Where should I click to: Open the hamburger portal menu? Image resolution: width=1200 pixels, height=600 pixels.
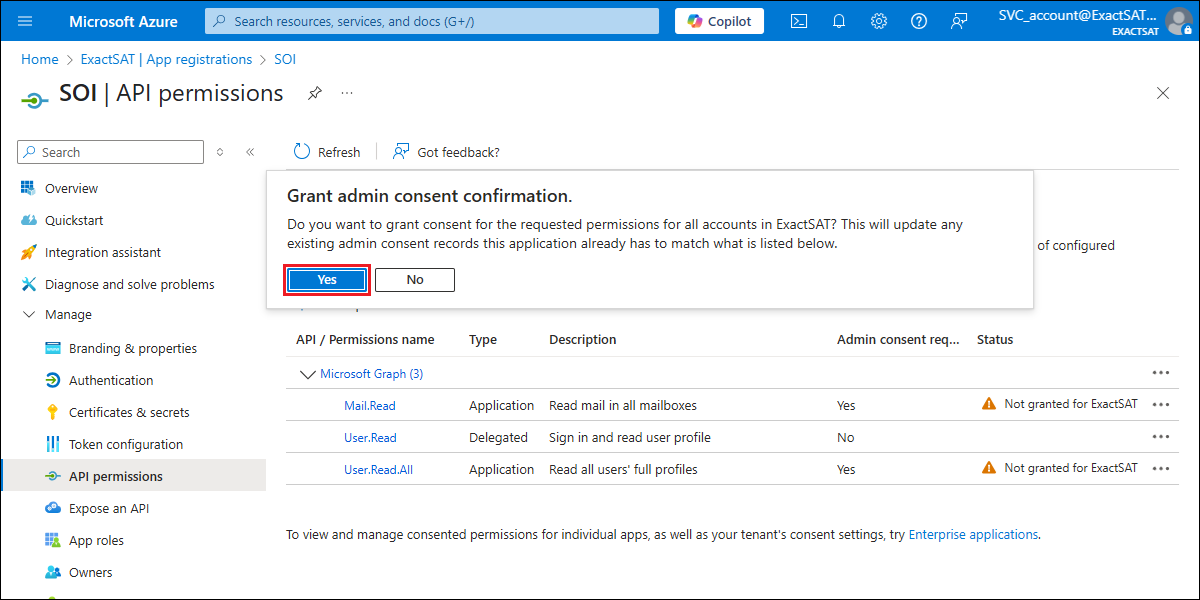(25, 21)
